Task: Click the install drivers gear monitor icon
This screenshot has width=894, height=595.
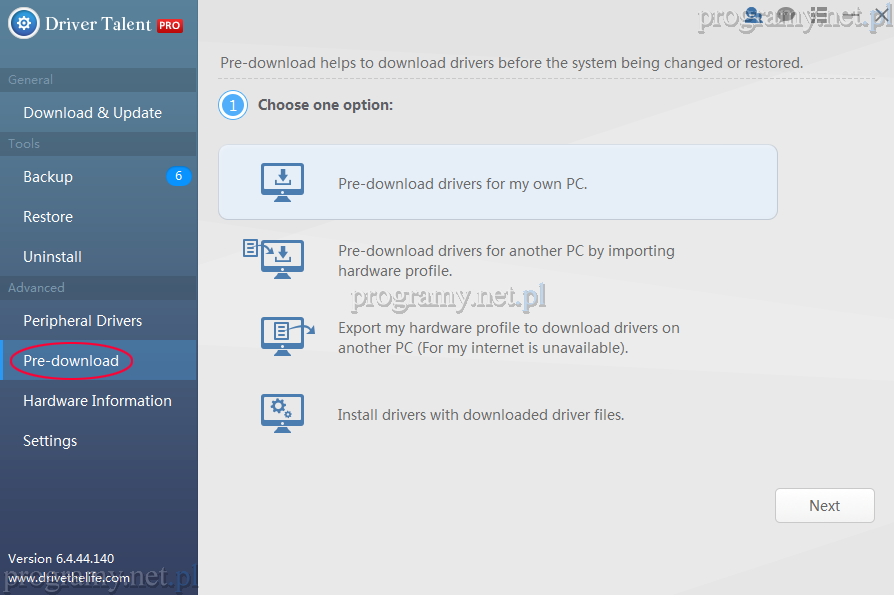Action: [x=282, y=413]
